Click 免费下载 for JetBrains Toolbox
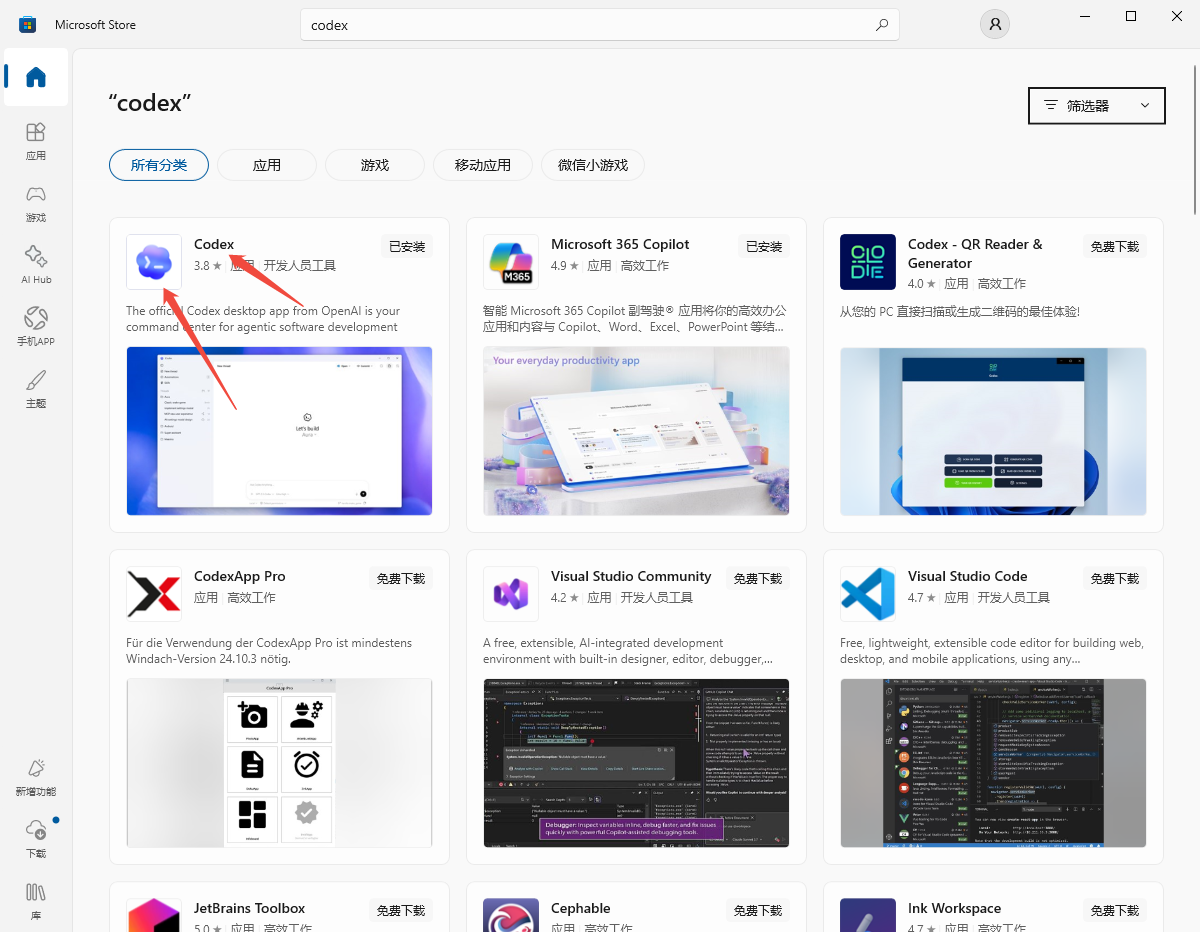 pos(401,910)
